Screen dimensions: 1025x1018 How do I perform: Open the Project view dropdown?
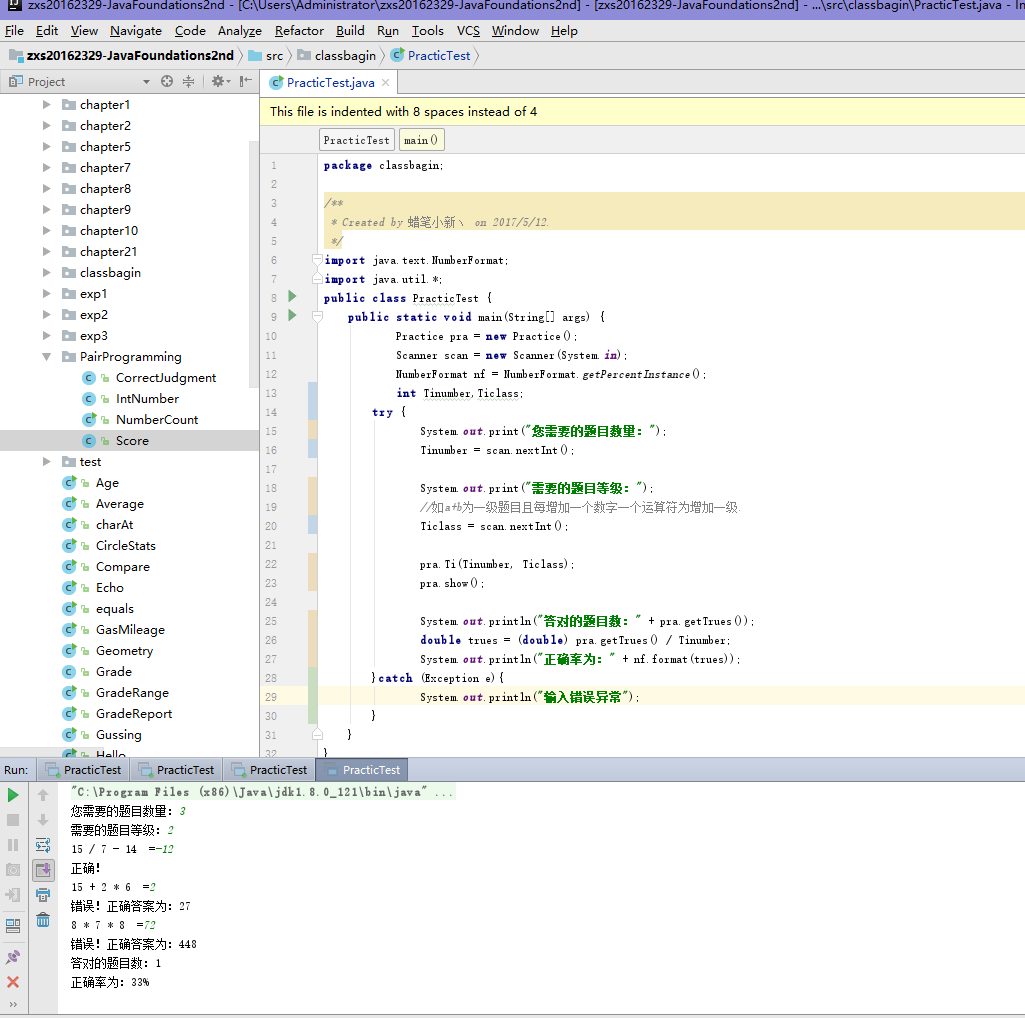[146, 82]
